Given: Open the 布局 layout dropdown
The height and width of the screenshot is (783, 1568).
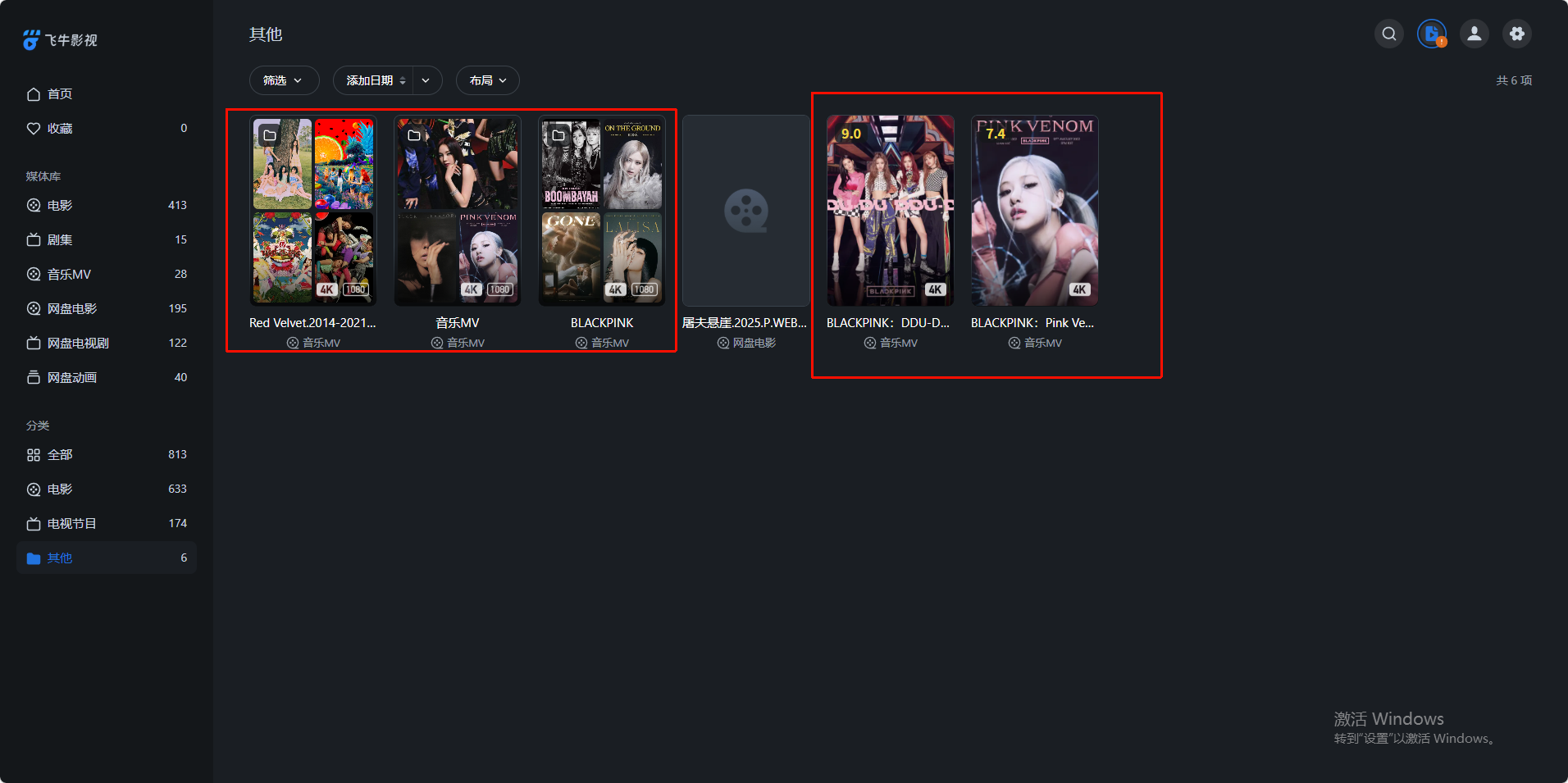Looking at the screenshot, I should (x=488, y=80).
